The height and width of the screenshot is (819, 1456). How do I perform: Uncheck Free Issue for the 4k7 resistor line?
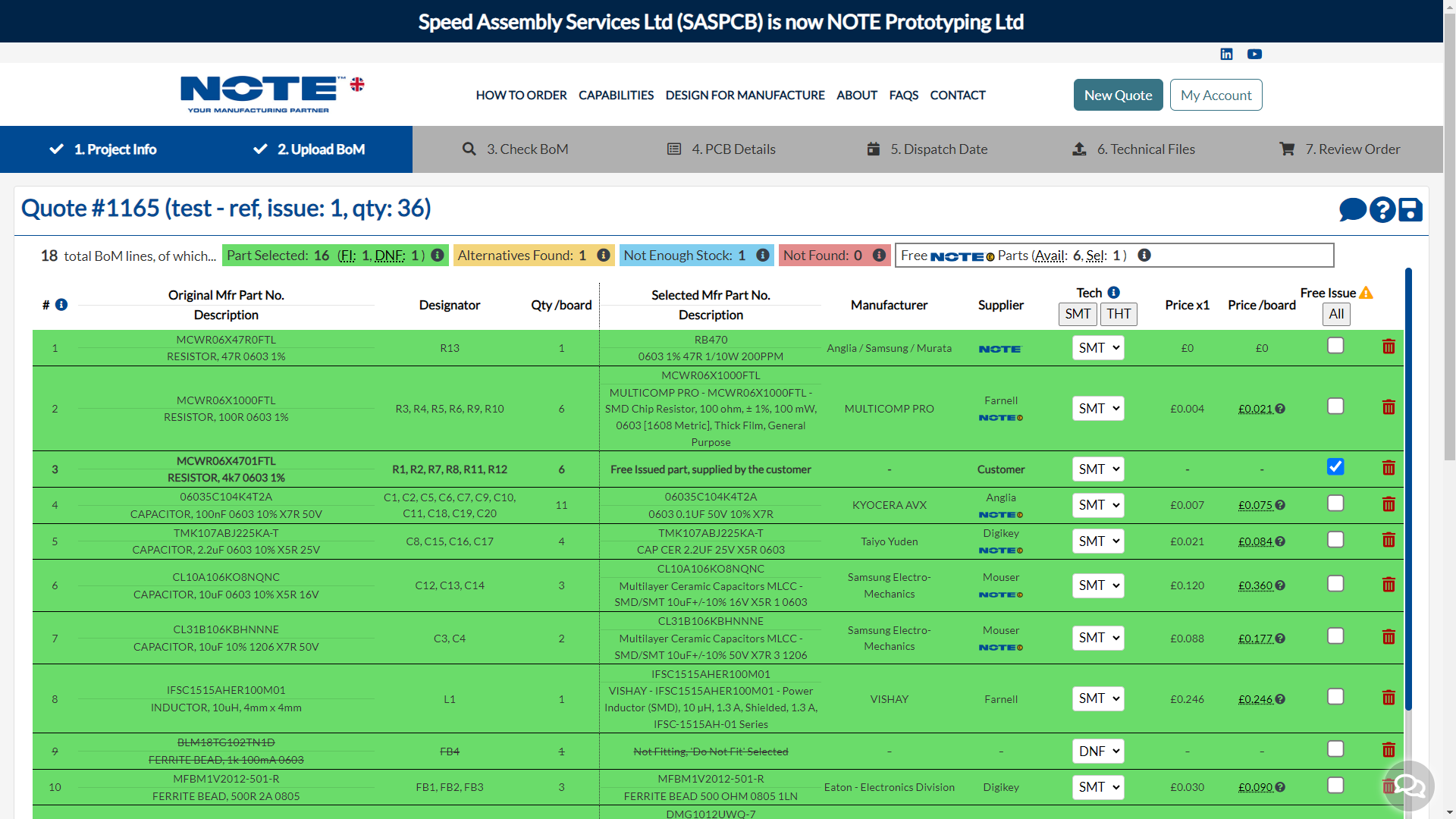click(x=1335, y=466)
